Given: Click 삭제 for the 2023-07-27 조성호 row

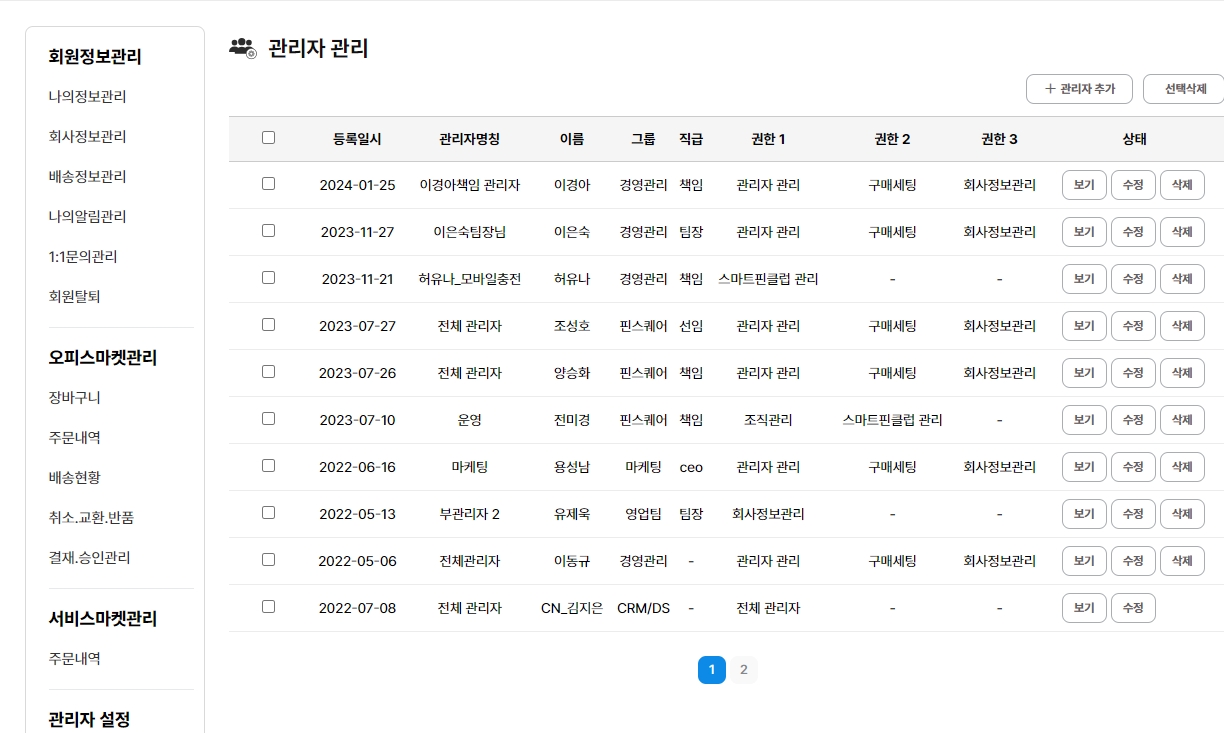Looking at the screenshot, I should (x=1182, y=326).
